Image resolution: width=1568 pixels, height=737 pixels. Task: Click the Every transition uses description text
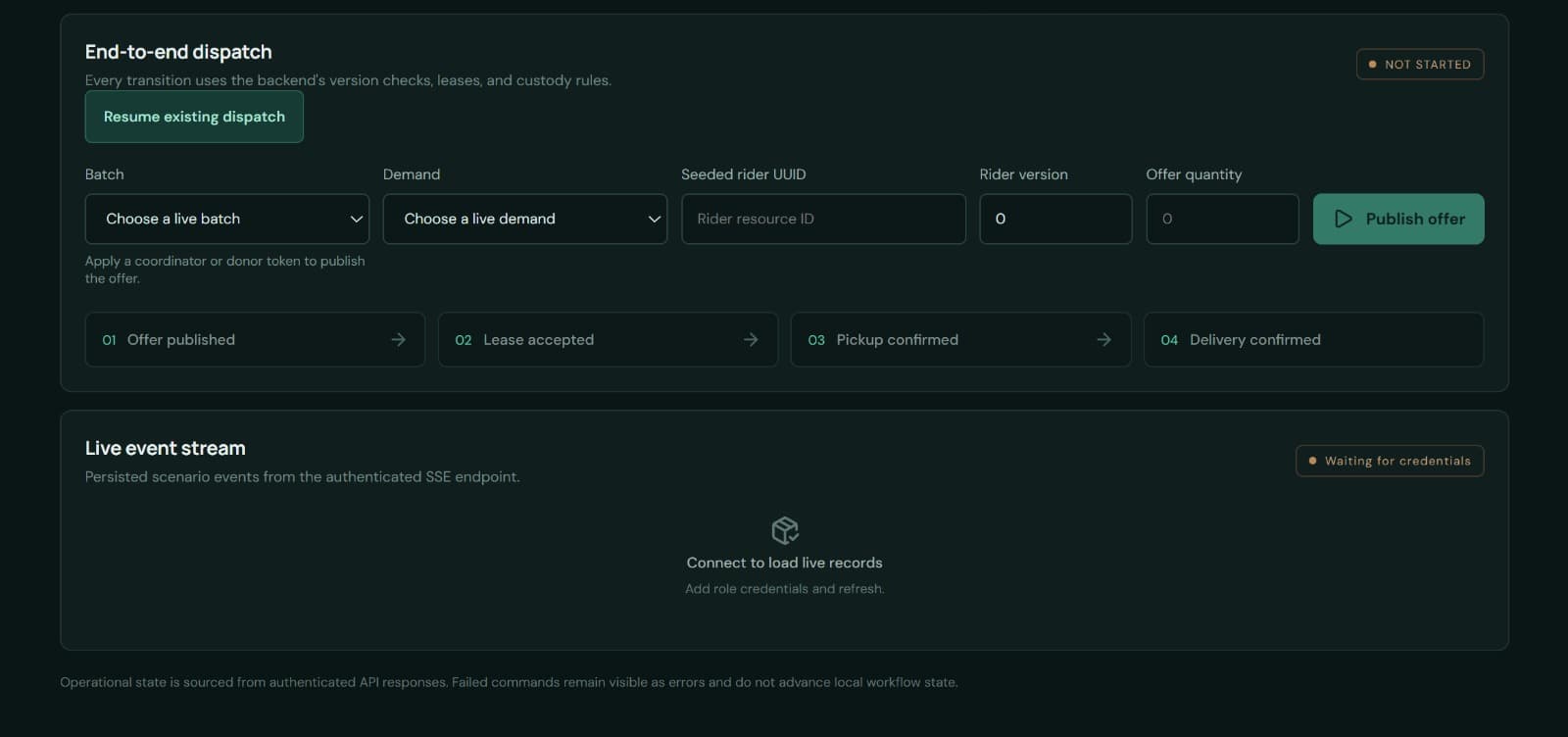click(x=348, y=80)
